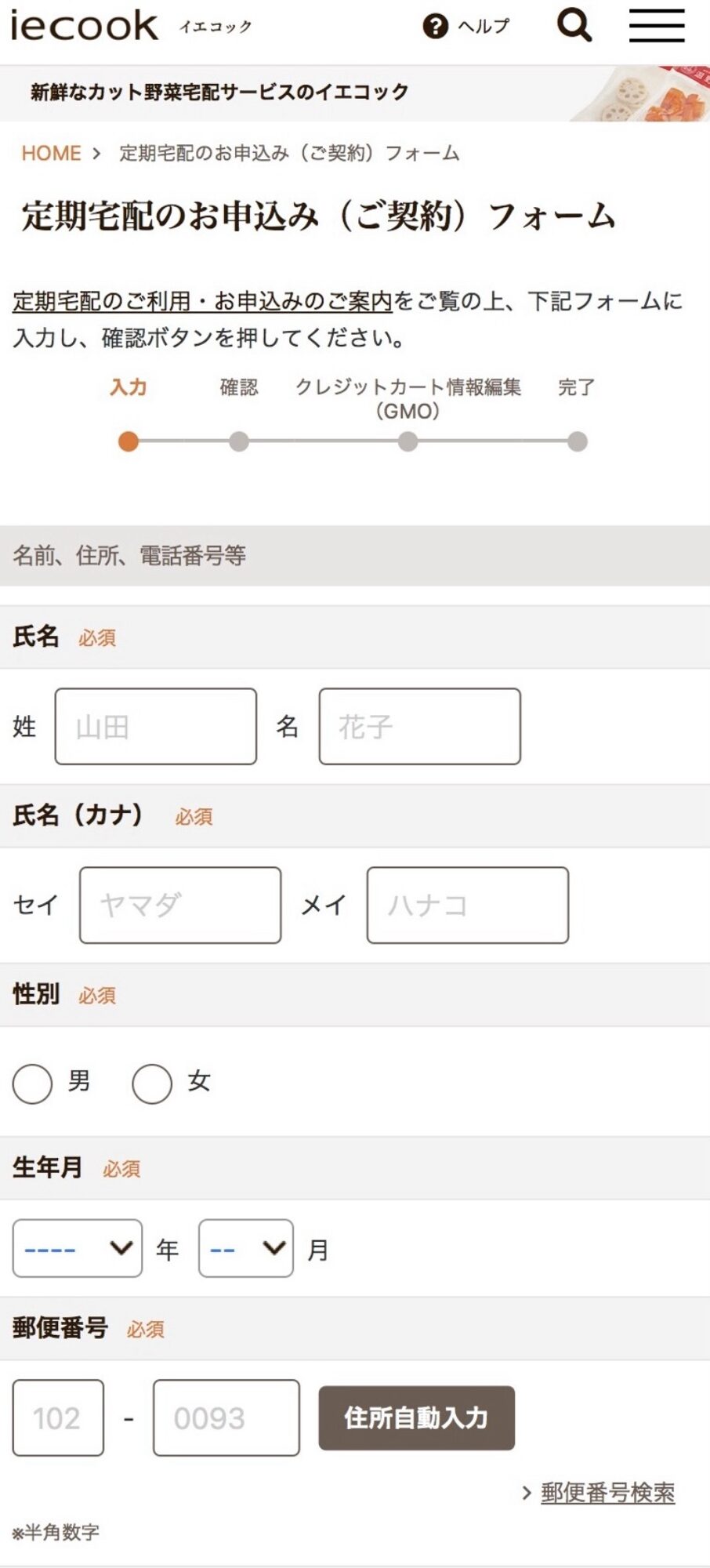The height and width of the screenshot is (1568, 710).
Task: Focus the セイ katakana input field
Action: pos(179,905)
